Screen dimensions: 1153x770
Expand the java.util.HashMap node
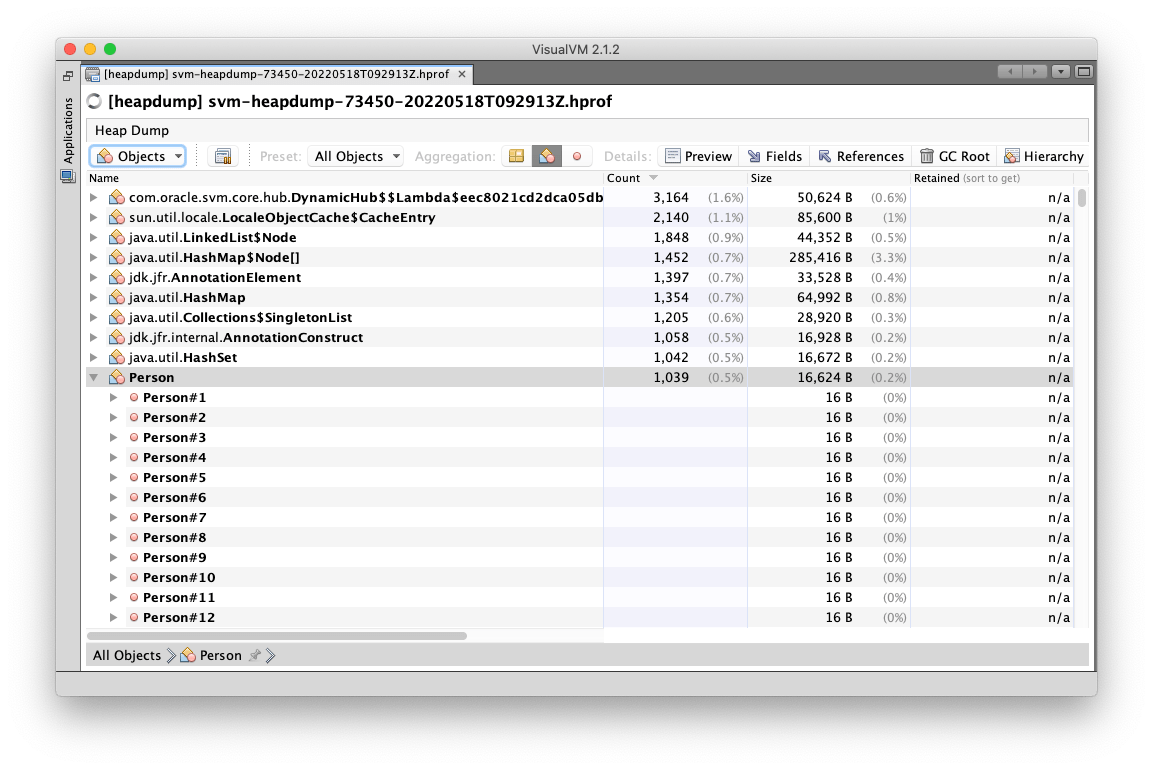coord(93,297)
